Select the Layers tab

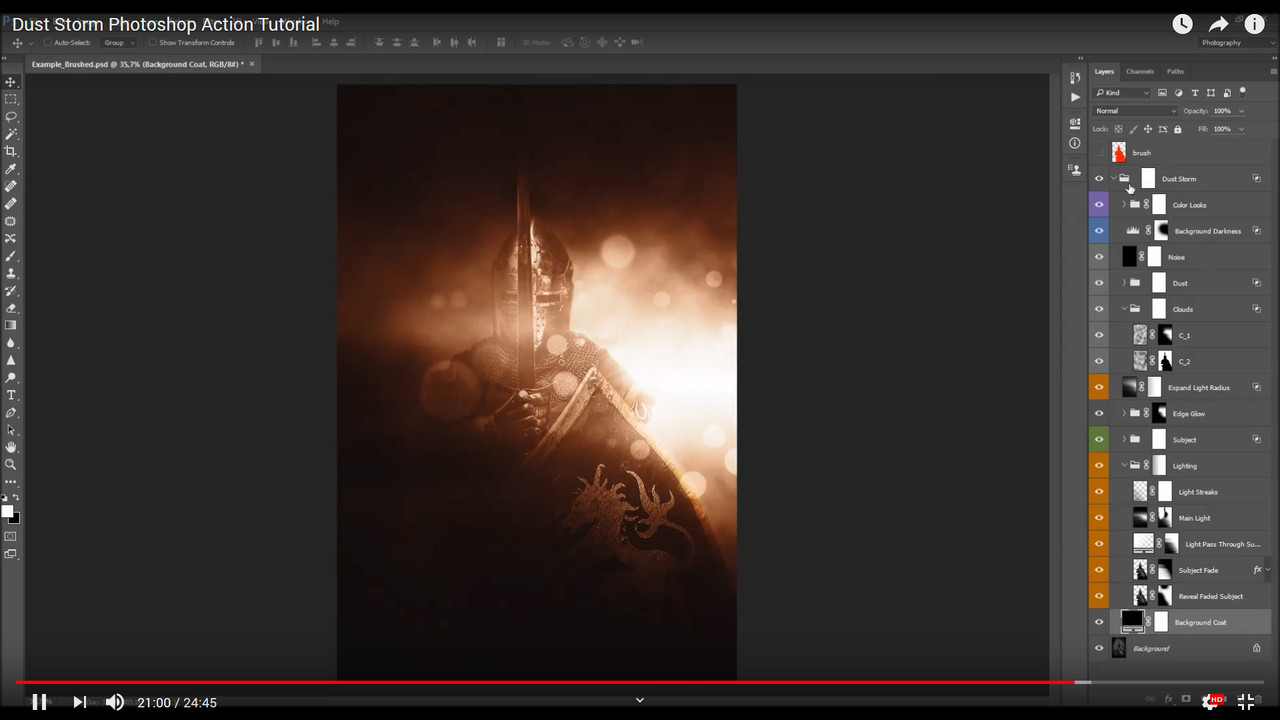tap(1104, 72)
